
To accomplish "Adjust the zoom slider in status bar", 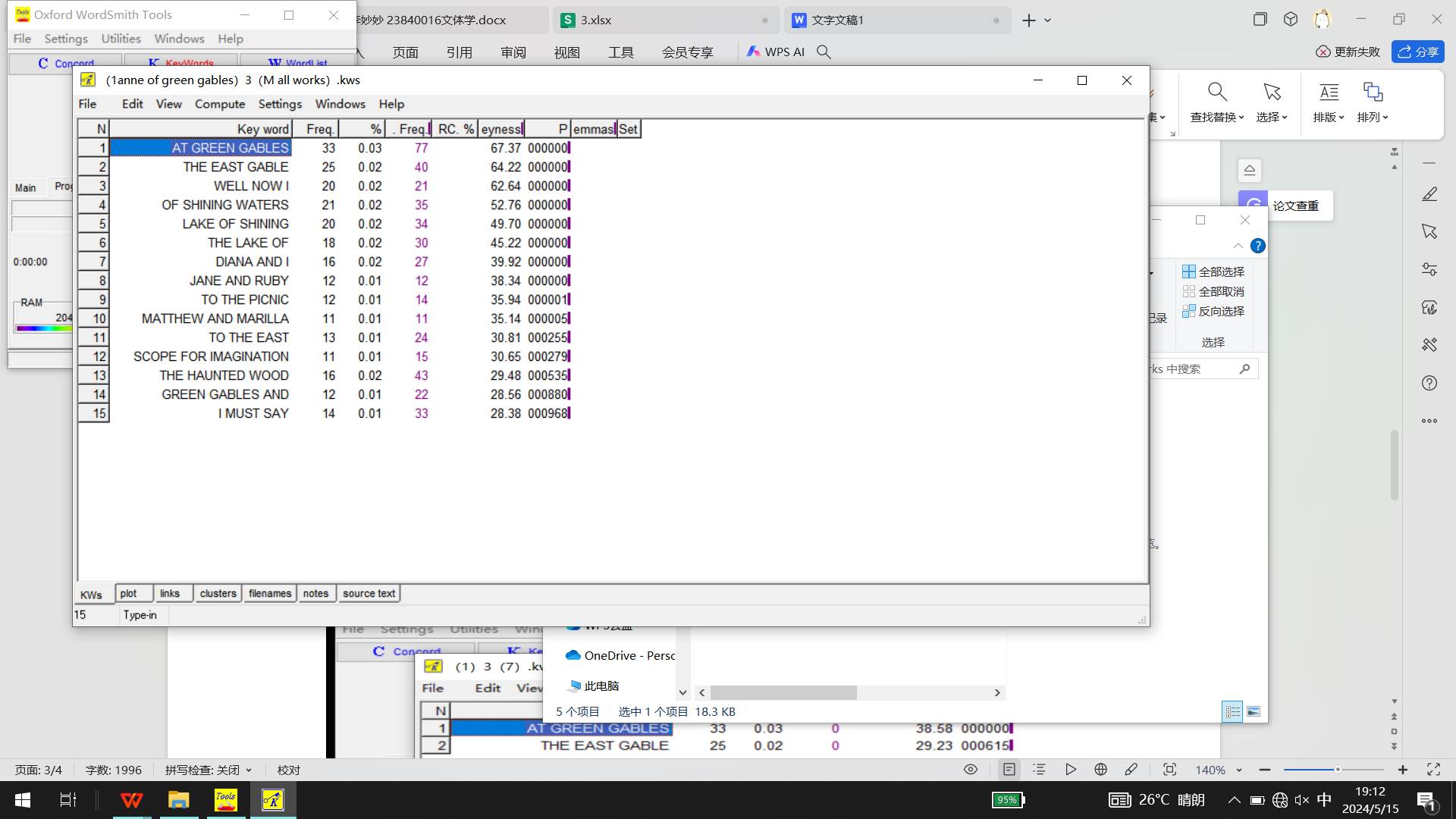I will point(1338,770).
